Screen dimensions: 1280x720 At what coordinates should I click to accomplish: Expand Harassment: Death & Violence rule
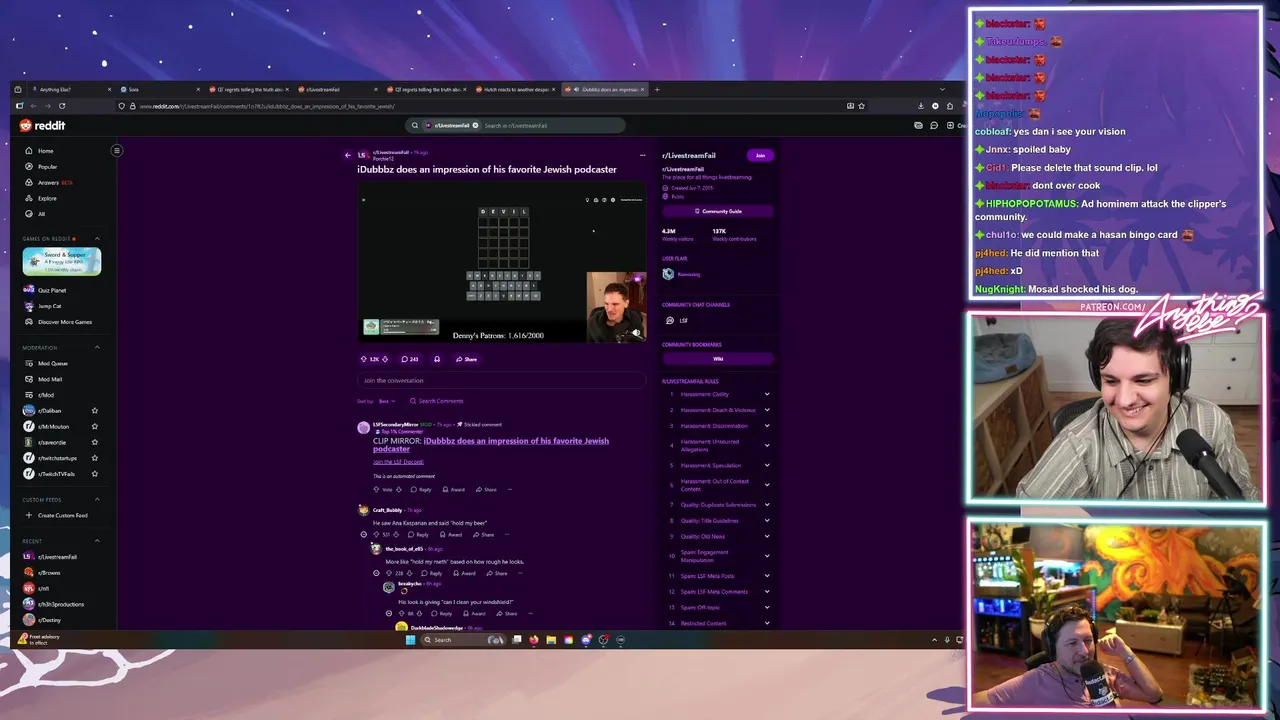tap(767, 410)
